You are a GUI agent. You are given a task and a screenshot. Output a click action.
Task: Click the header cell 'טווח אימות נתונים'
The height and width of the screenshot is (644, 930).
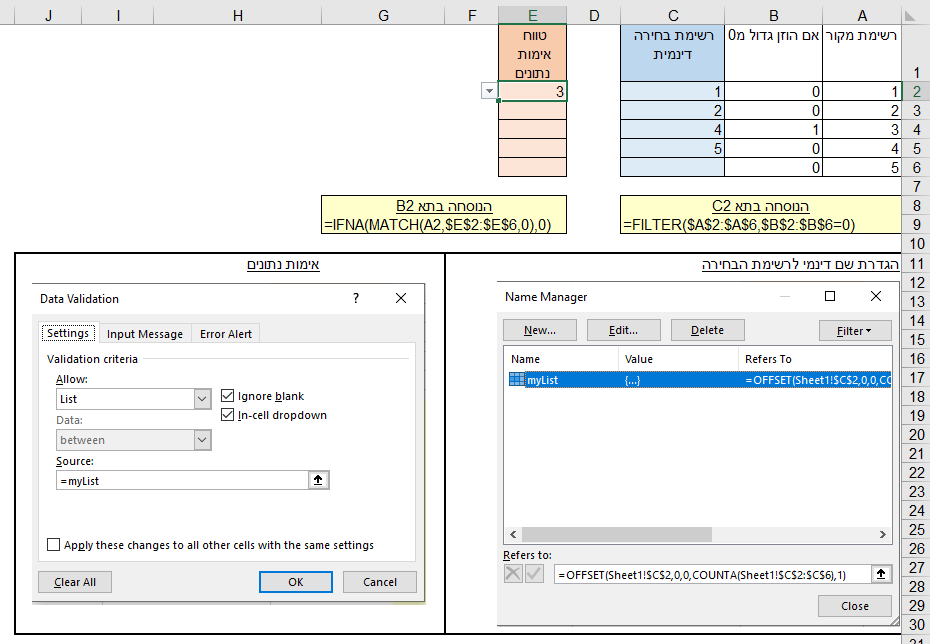point(533,53)
